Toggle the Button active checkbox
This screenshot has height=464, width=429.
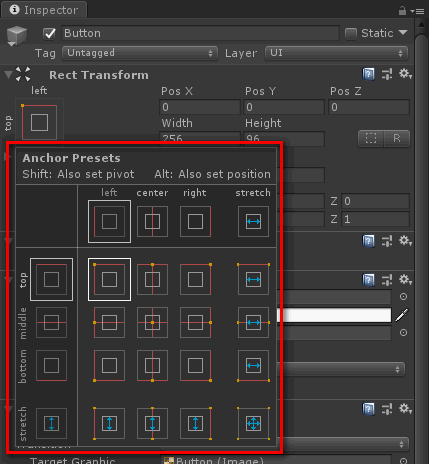click(49, 33)
